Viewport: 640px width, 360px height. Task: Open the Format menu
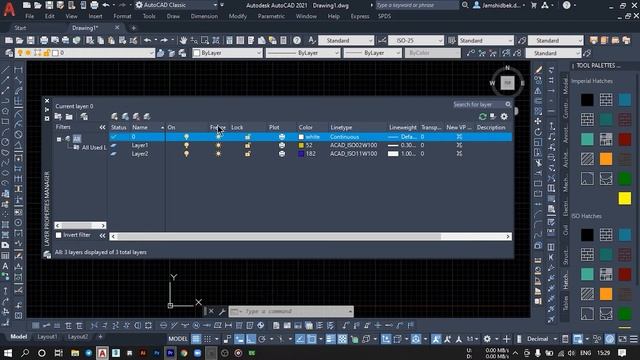[x=122, y=16]
